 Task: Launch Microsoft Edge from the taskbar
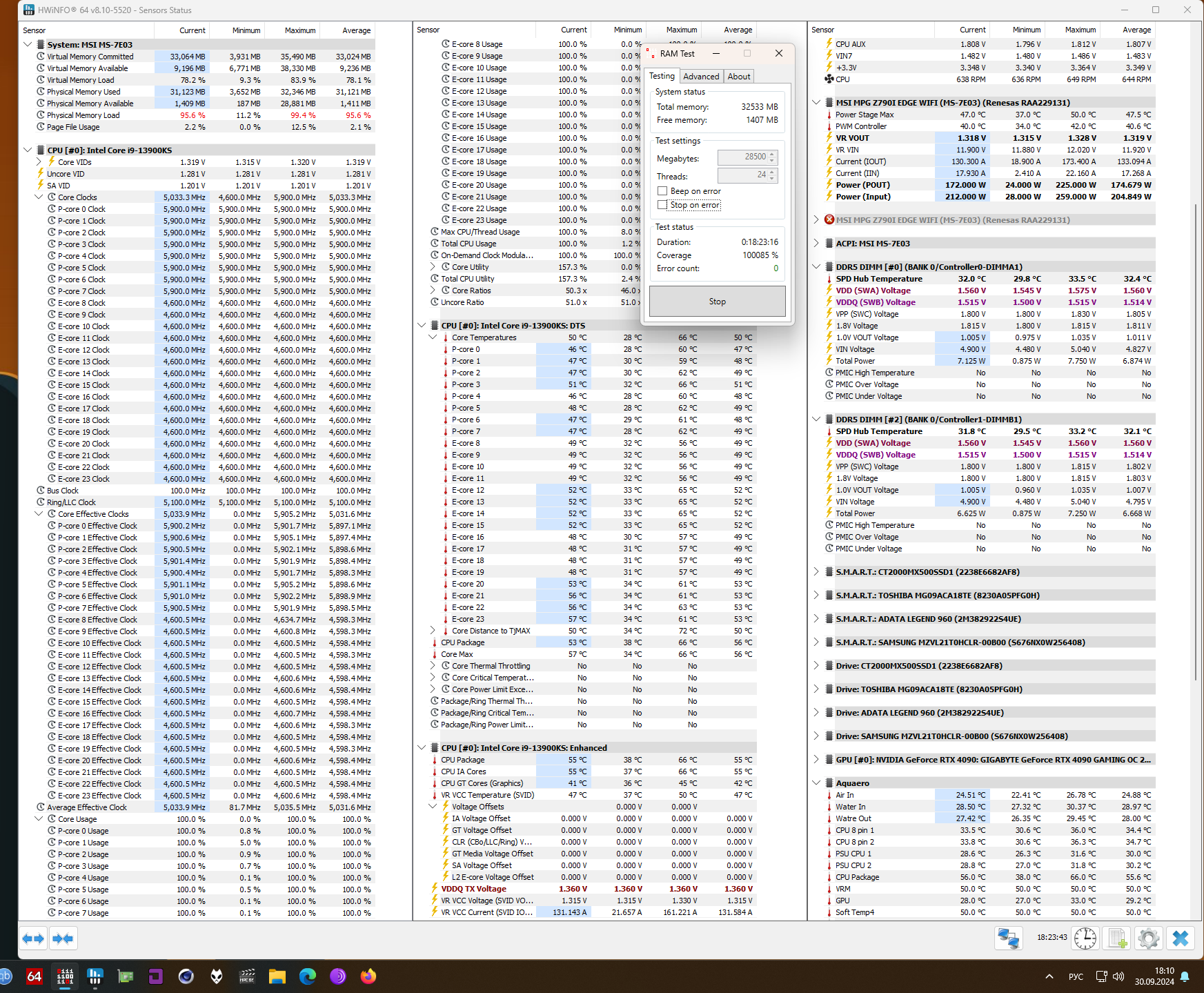308,976
